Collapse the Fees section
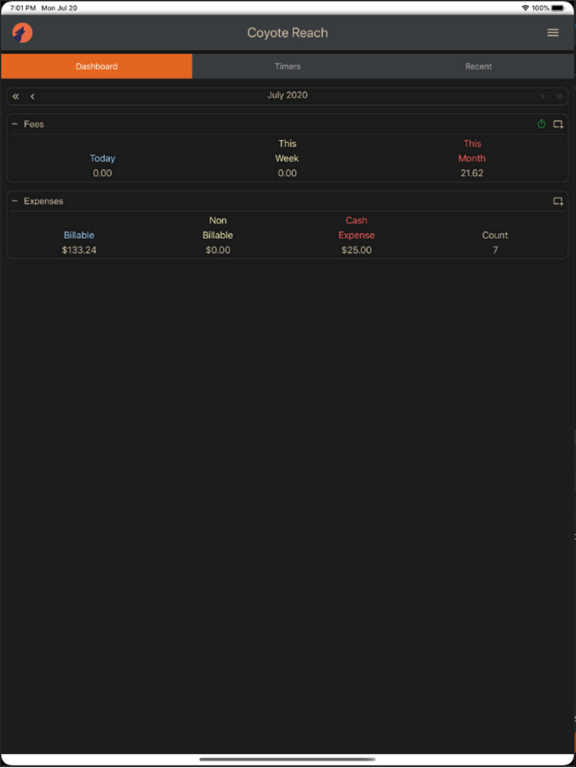 (15, 124)
